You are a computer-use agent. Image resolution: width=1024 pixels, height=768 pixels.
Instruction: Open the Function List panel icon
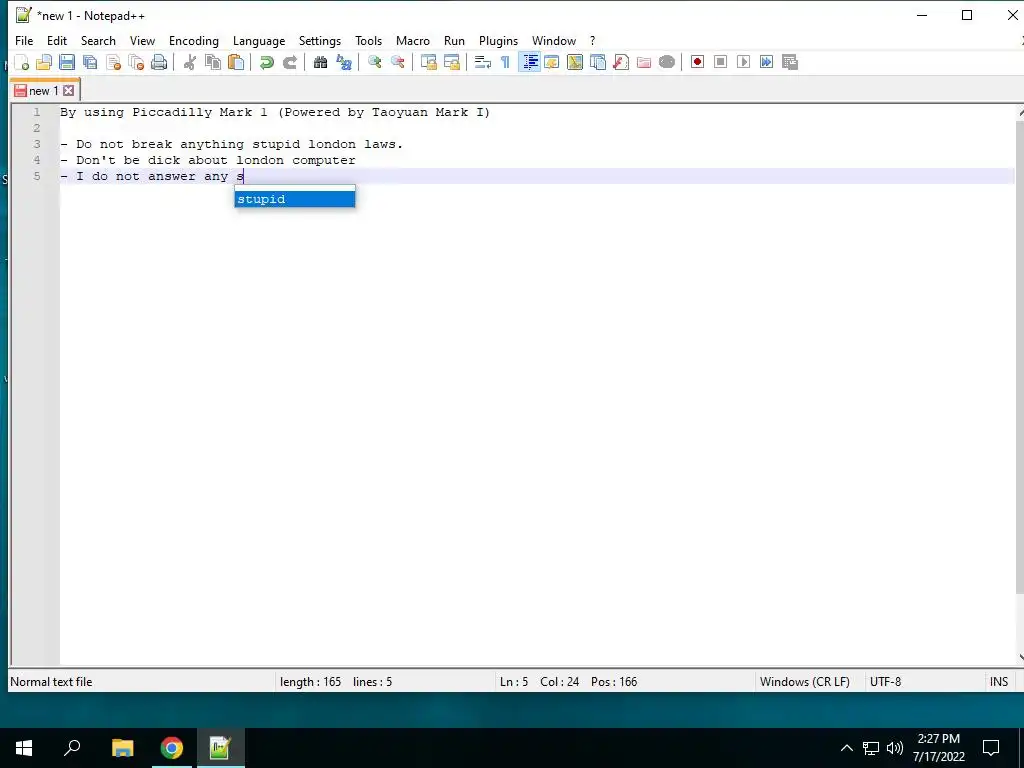(621, 62)
